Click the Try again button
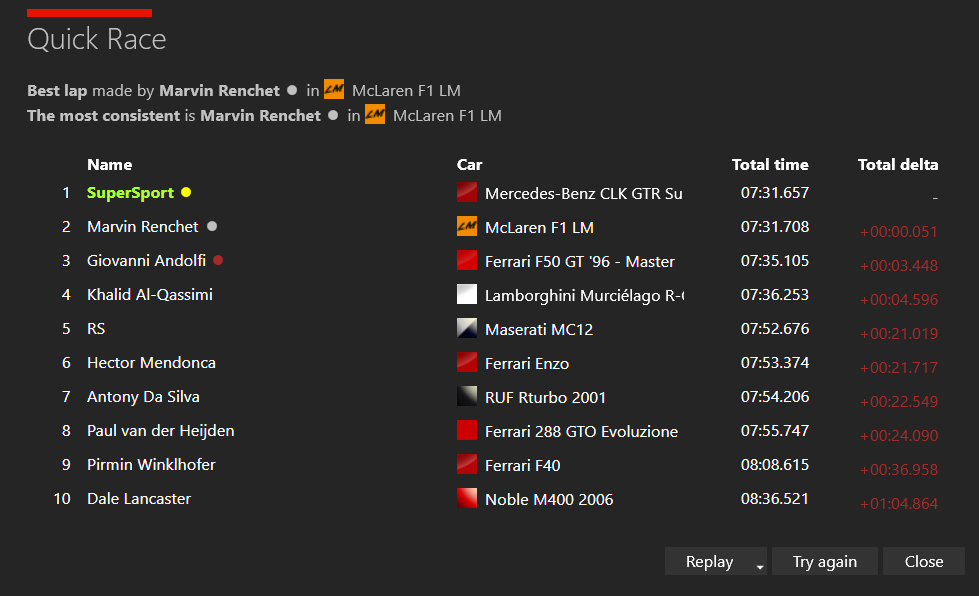The height and width of the screenshot is (596, 979). click(x=825, y=562)
